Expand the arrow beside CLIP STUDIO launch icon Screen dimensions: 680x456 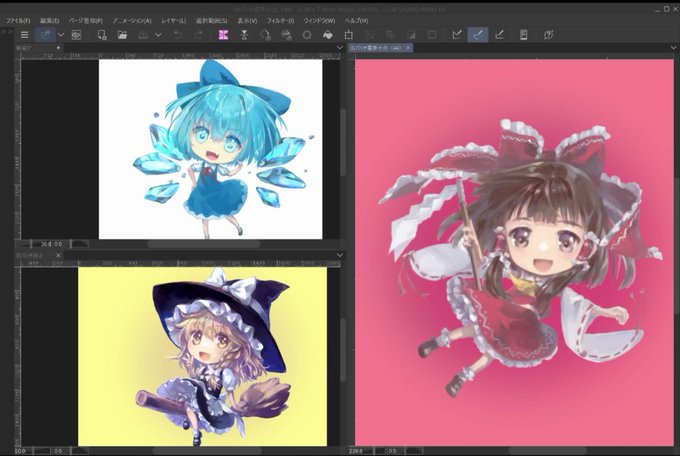pyautogui.click(x=61, y=35)
